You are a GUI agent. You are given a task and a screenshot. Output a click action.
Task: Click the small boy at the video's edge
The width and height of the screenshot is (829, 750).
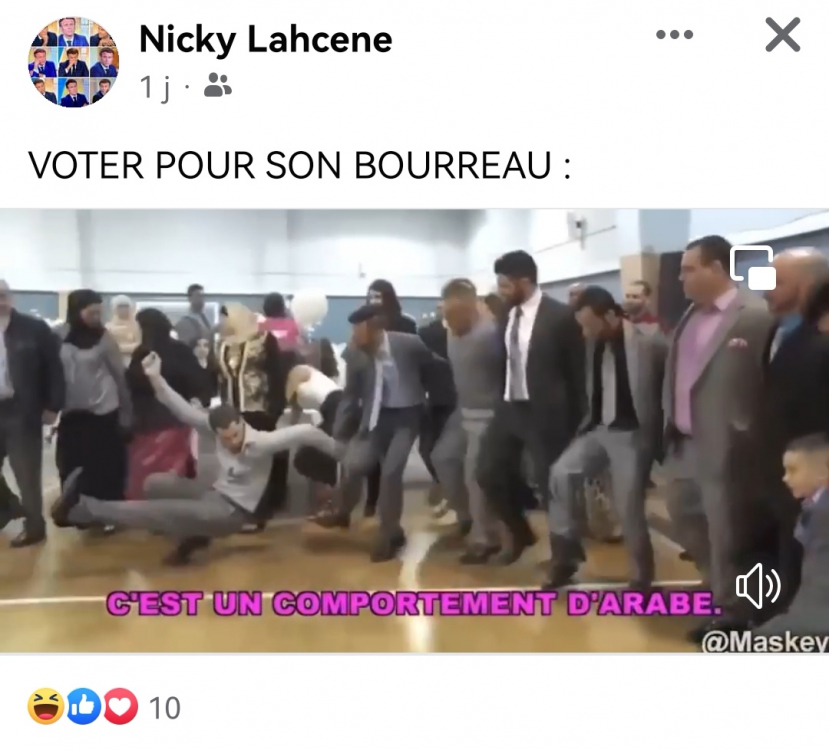coord(806,507)
